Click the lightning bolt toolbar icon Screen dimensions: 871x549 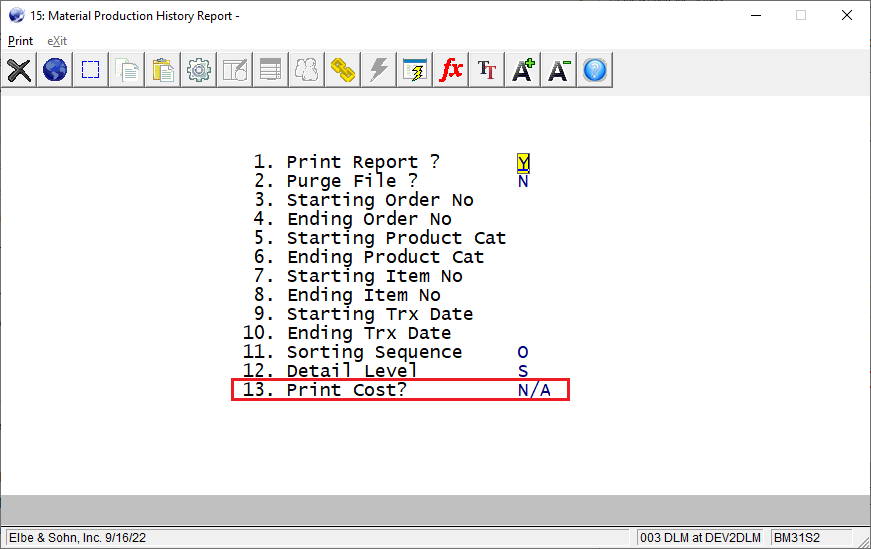click(379, 70)
